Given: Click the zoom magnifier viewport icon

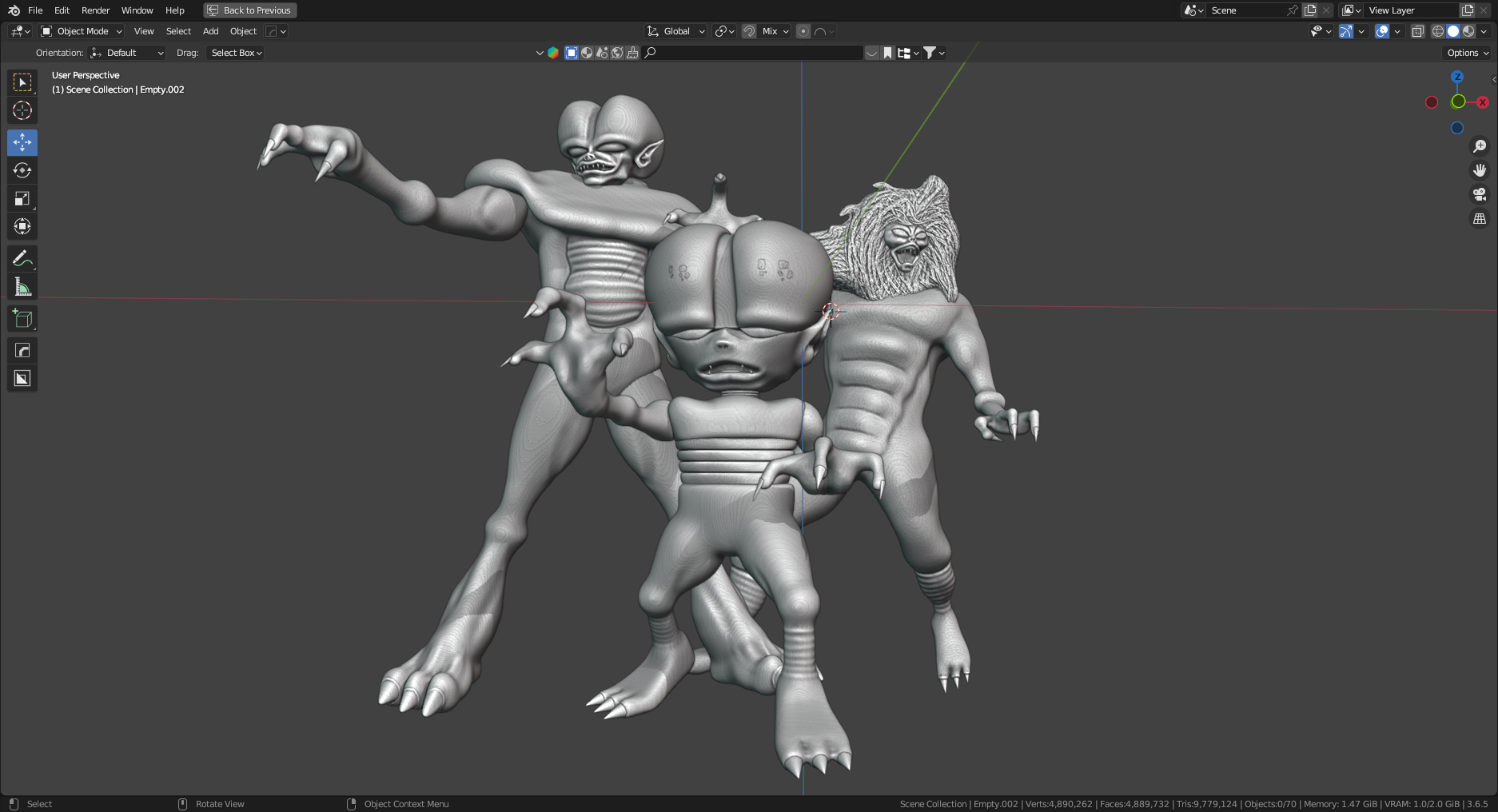Looking at the screenshot, I should [x=1480, y=146].
